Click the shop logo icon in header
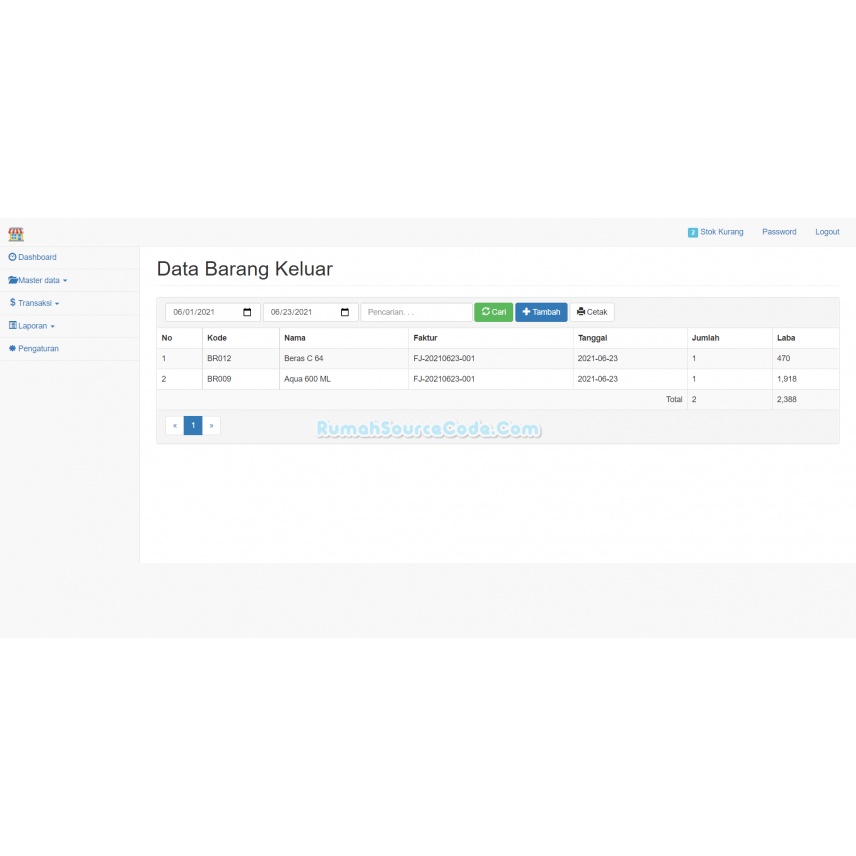This screenshot has height=856, width=856. pos(16,234)
